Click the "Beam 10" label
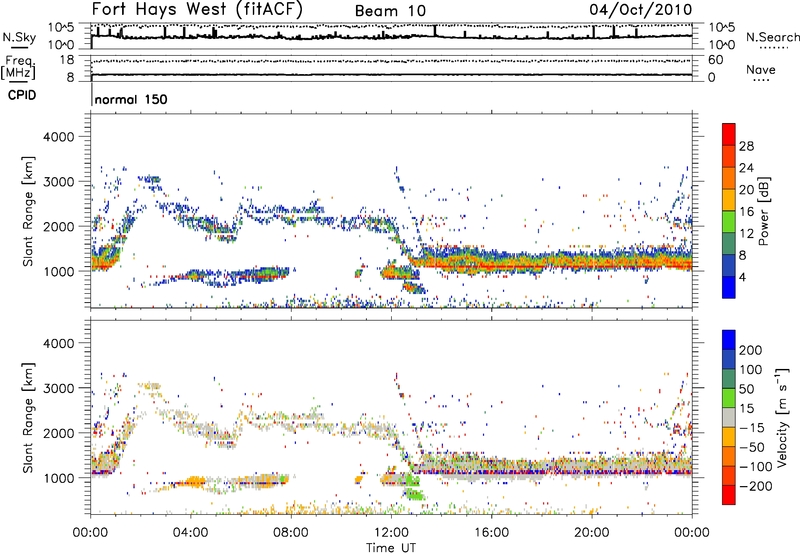This screenshot has width=800, height=554. coord(390,11)
